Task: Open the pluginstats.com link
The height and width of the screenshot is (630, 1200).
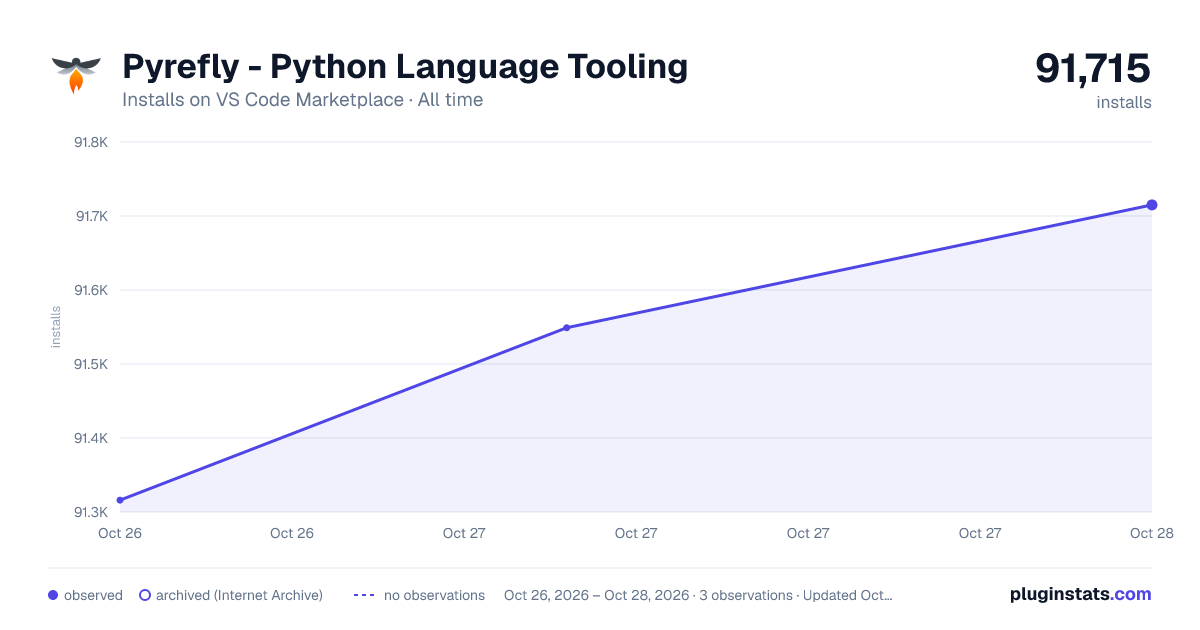Action: pyautogui.click(x=1081, y=594)
